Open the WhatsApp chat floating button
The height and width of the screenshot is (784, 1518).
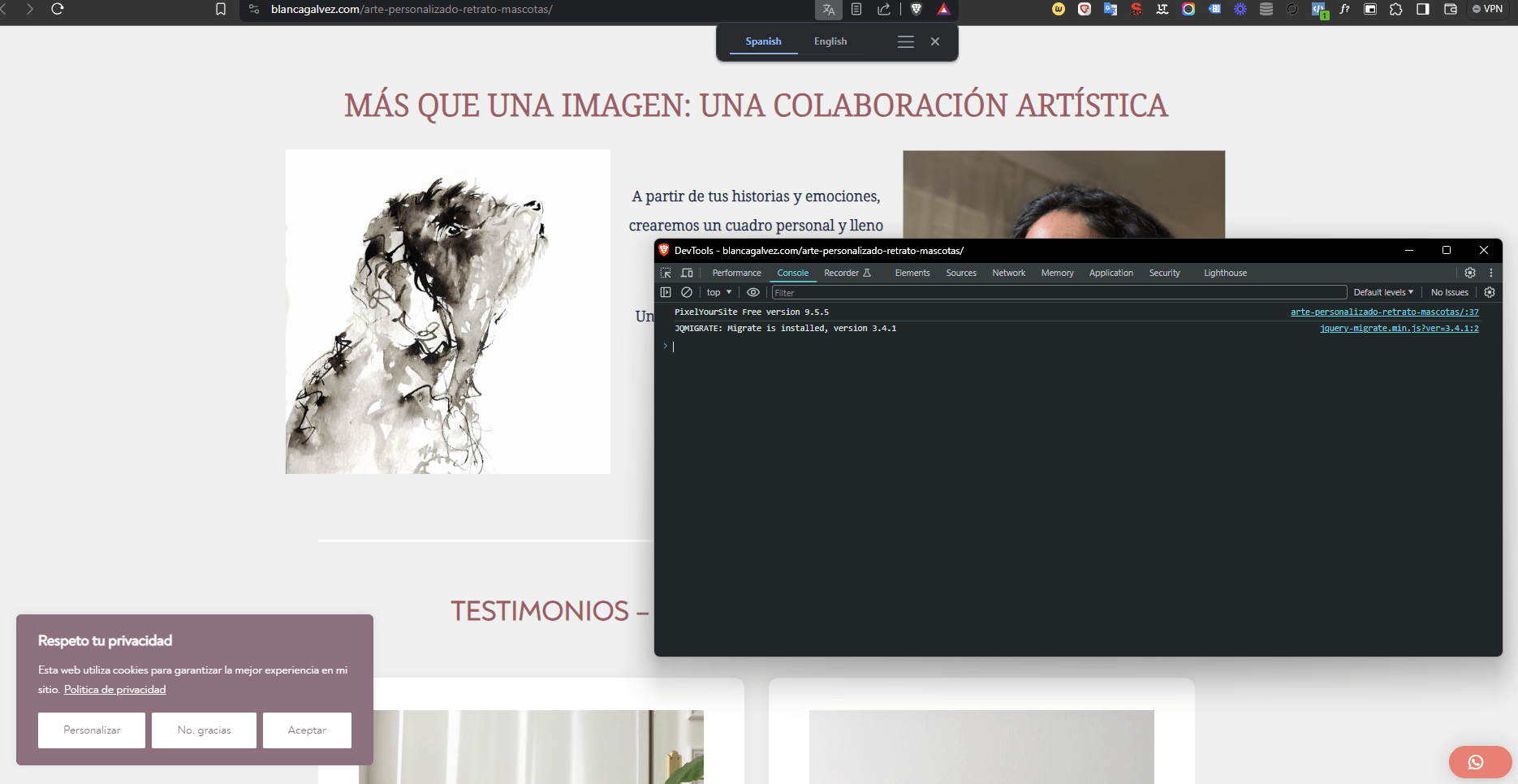click(1480, 762)
